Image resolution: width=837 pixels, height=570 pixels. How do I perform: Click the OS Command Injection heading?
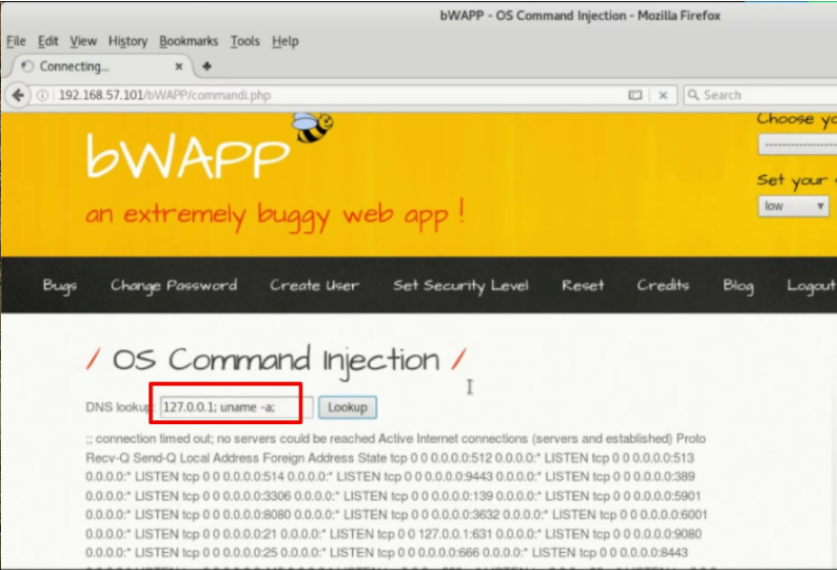[x=276, y=360]
